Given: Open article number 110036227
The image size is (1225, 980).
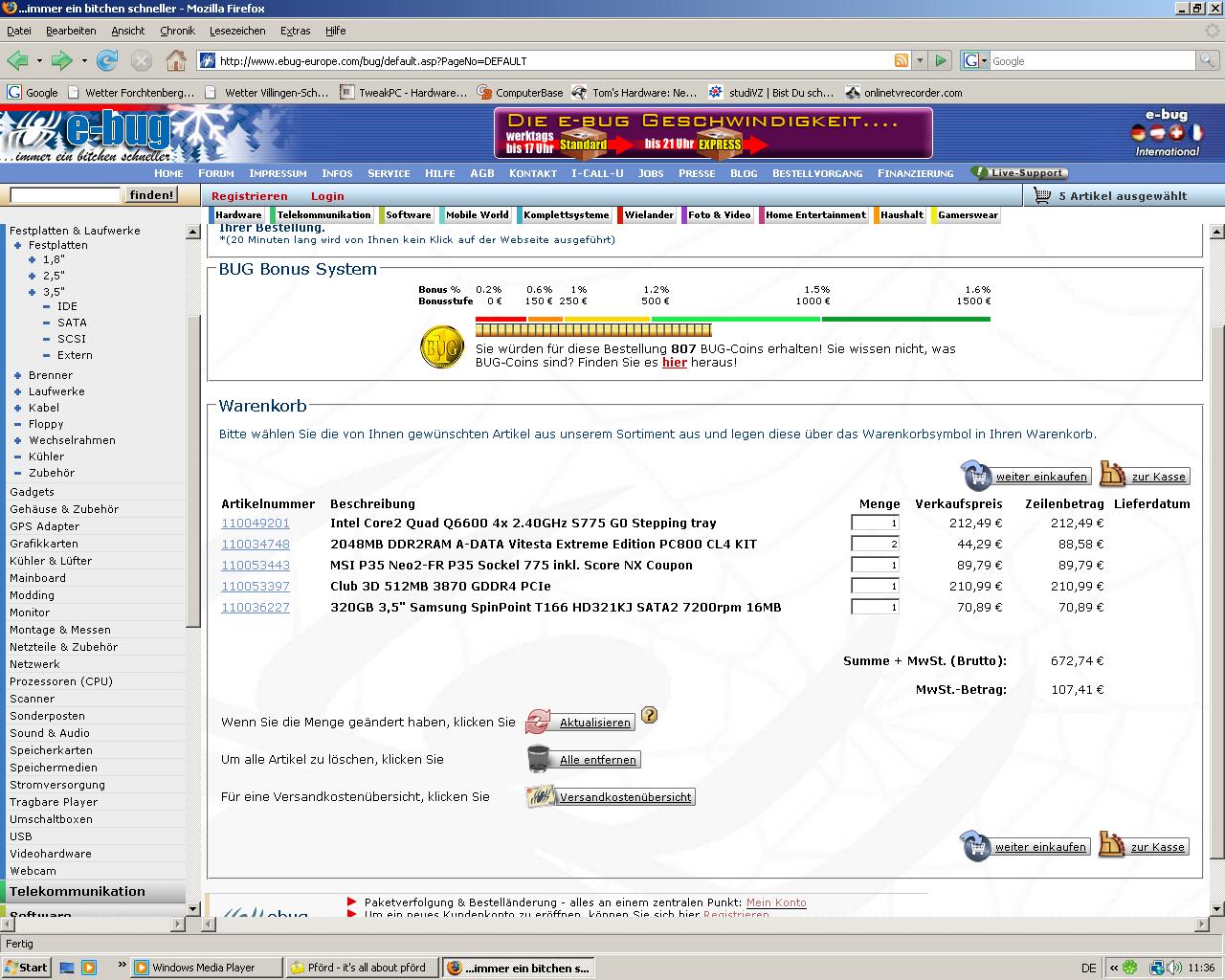Looking at the screenshot, I should pyautogui.click(x=256, y=608).
